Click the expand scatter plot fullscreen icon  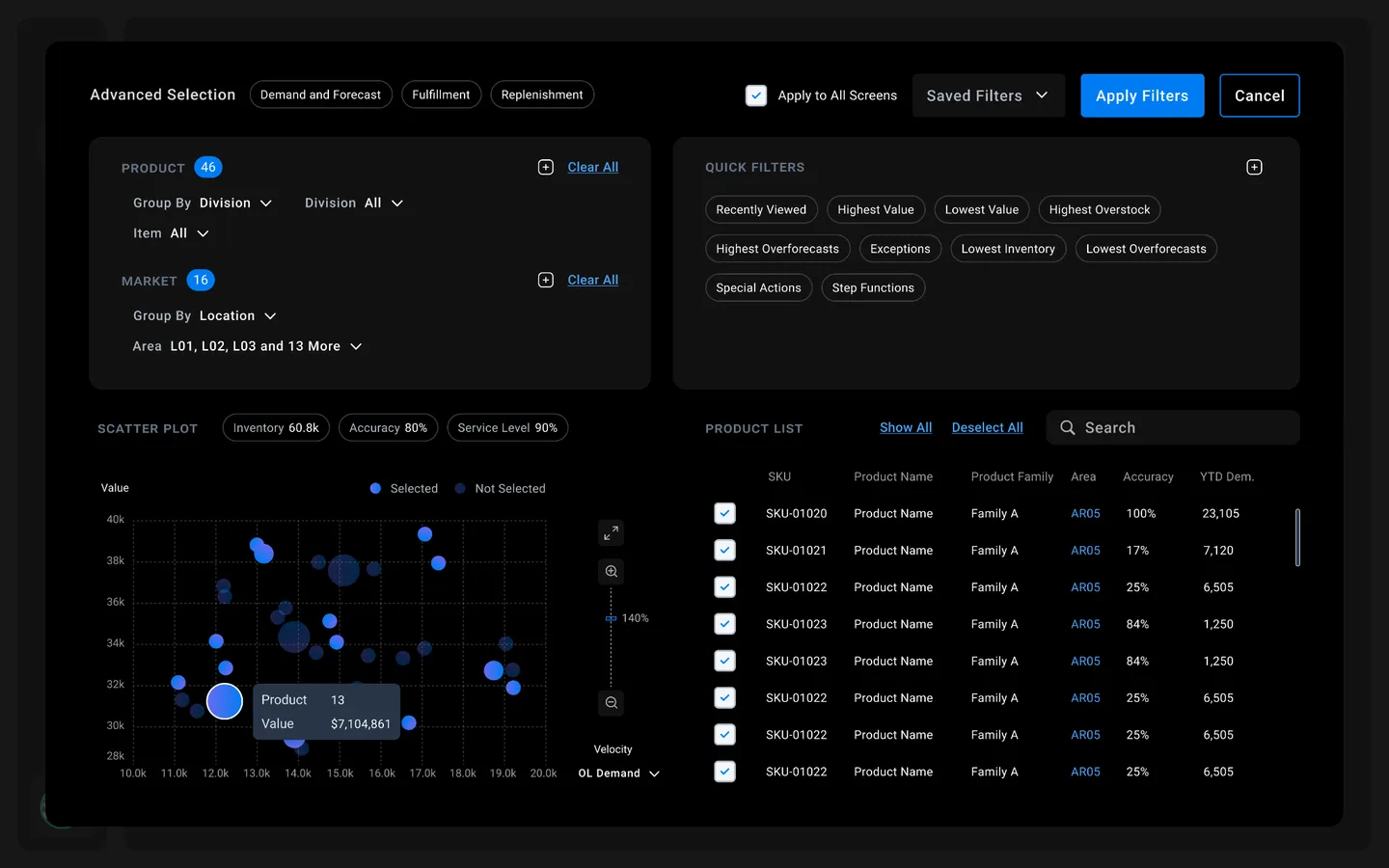(611, 533)
